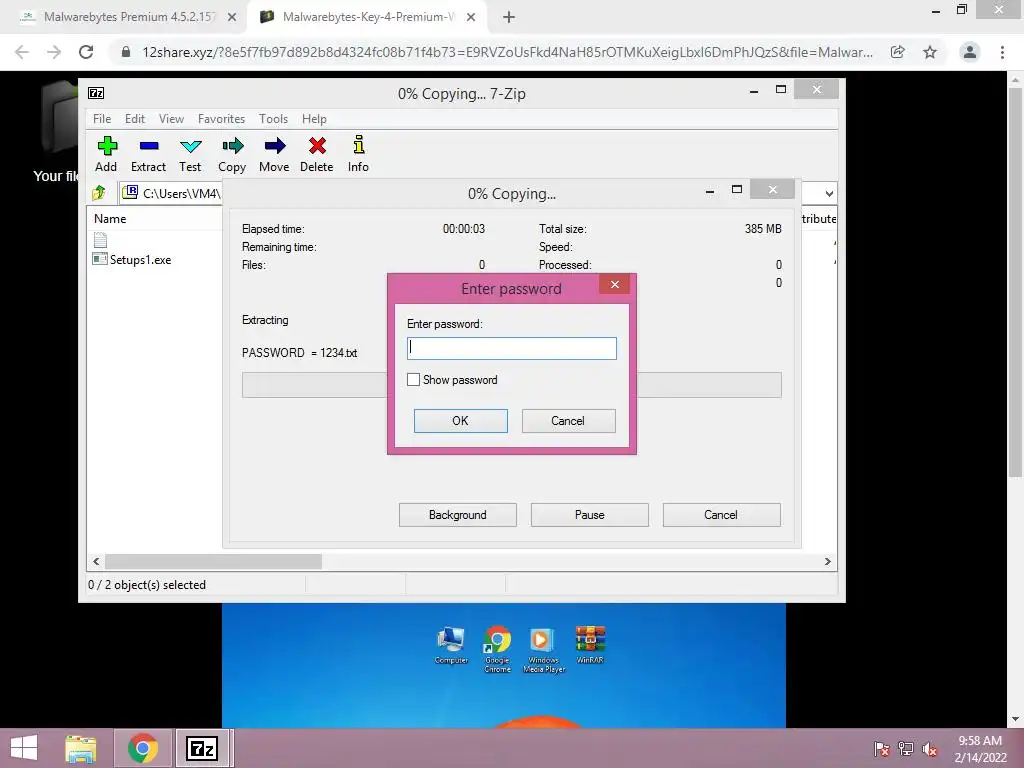Reload the page in Chrome
The width and height of the screenshot is (1024, 768).
click(86, 52)
